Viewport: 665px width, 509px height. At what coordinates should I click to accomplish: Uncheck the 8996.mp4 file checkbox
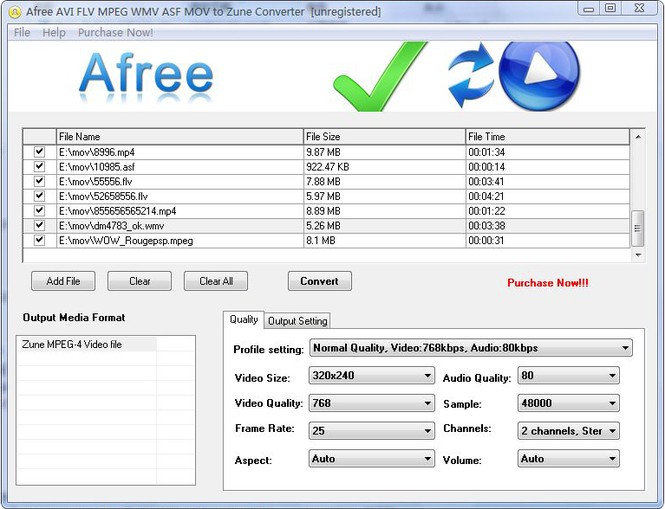pos(39,151)
